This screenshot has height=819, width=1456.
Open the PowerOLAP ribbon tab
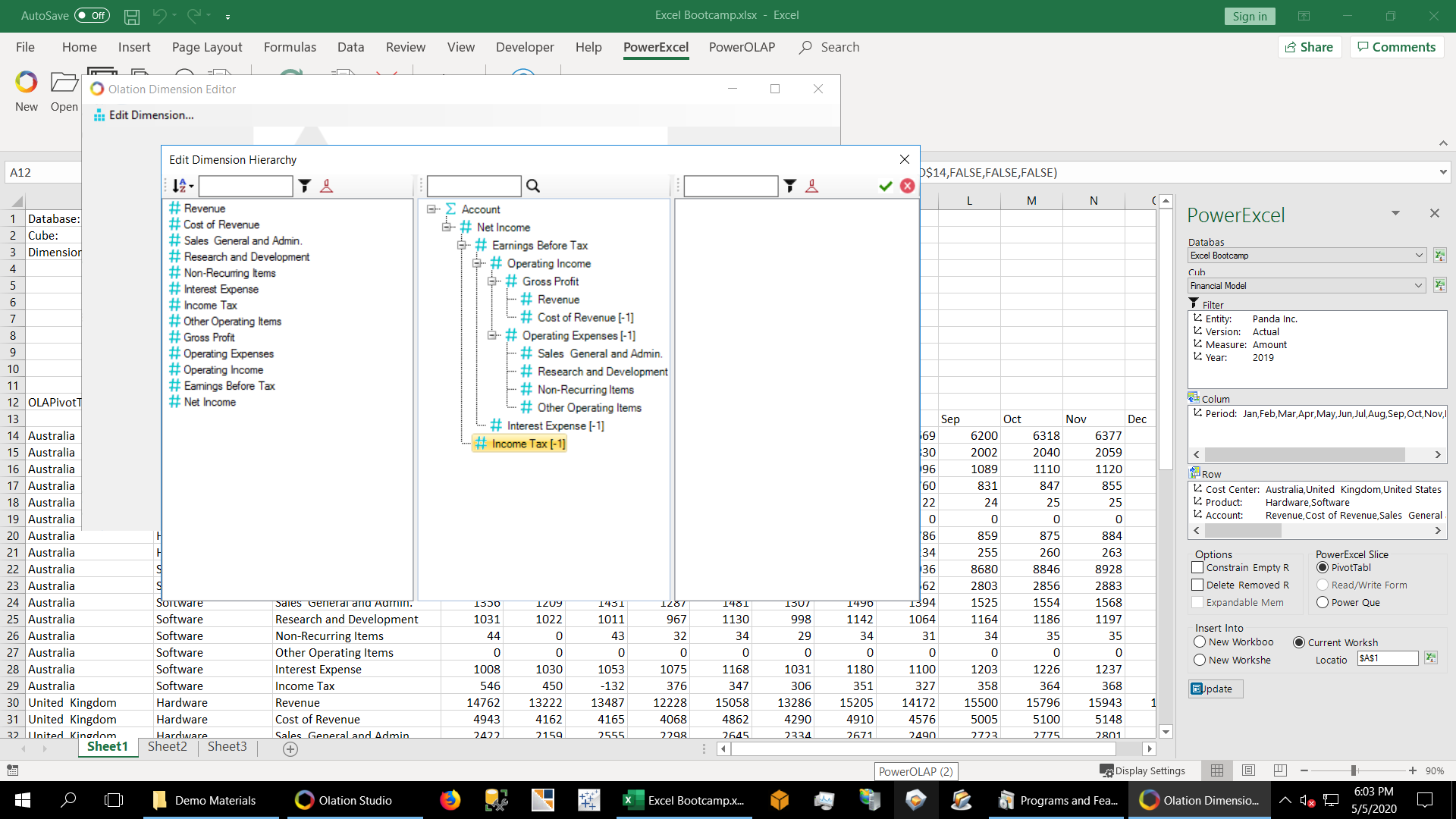click(x=742, y=47)
